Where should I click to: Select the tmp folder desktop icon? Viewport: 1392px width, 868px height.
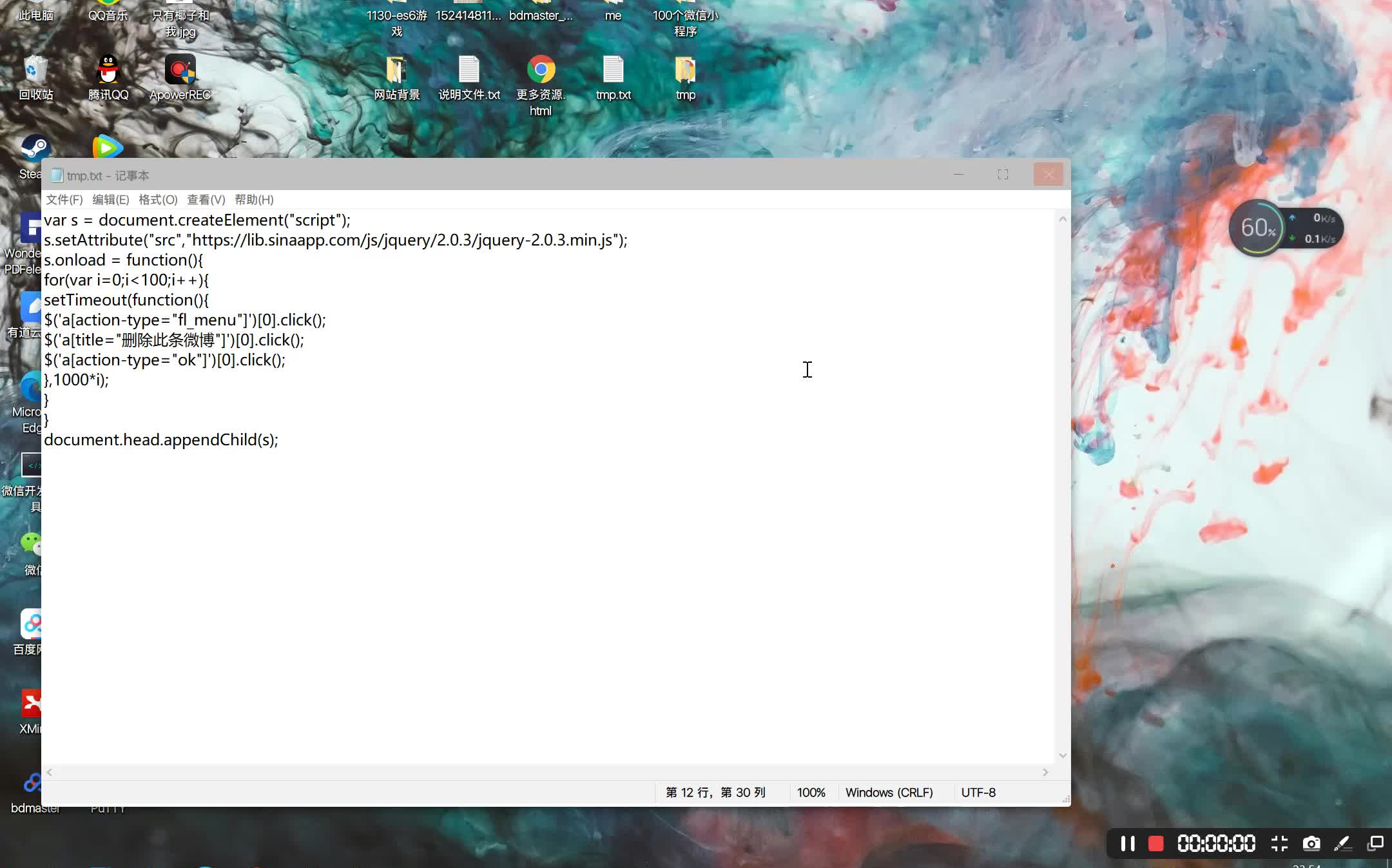[x=686, y=79]
